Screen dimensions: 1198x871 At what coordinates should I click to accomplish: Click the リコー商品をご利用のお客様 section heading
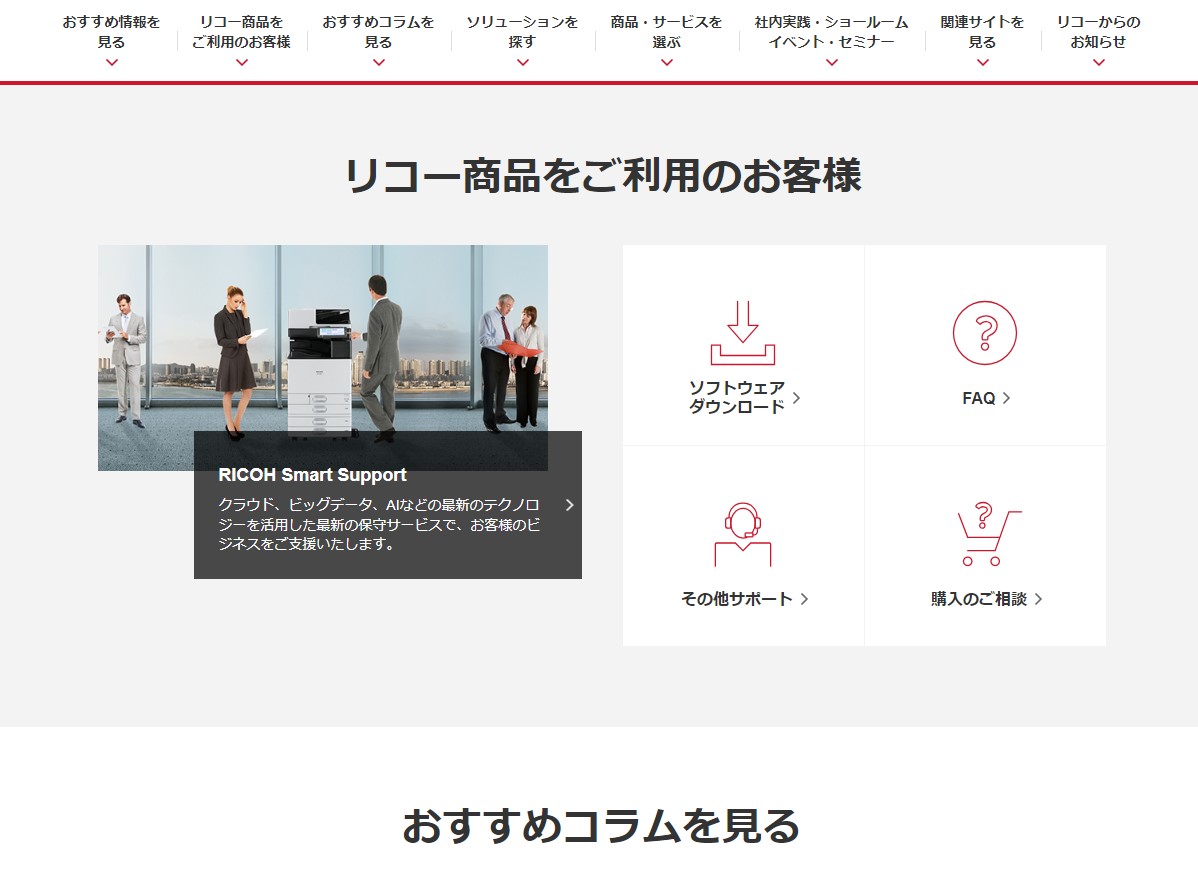[602, 175]
